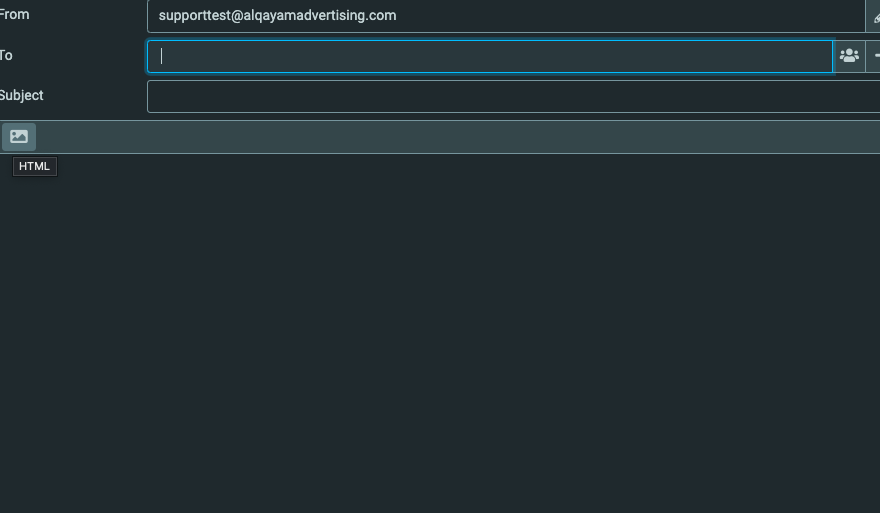Click the From field label
Image resolution: width=880 pixels, height=513 pixels.
click(14, 15)
